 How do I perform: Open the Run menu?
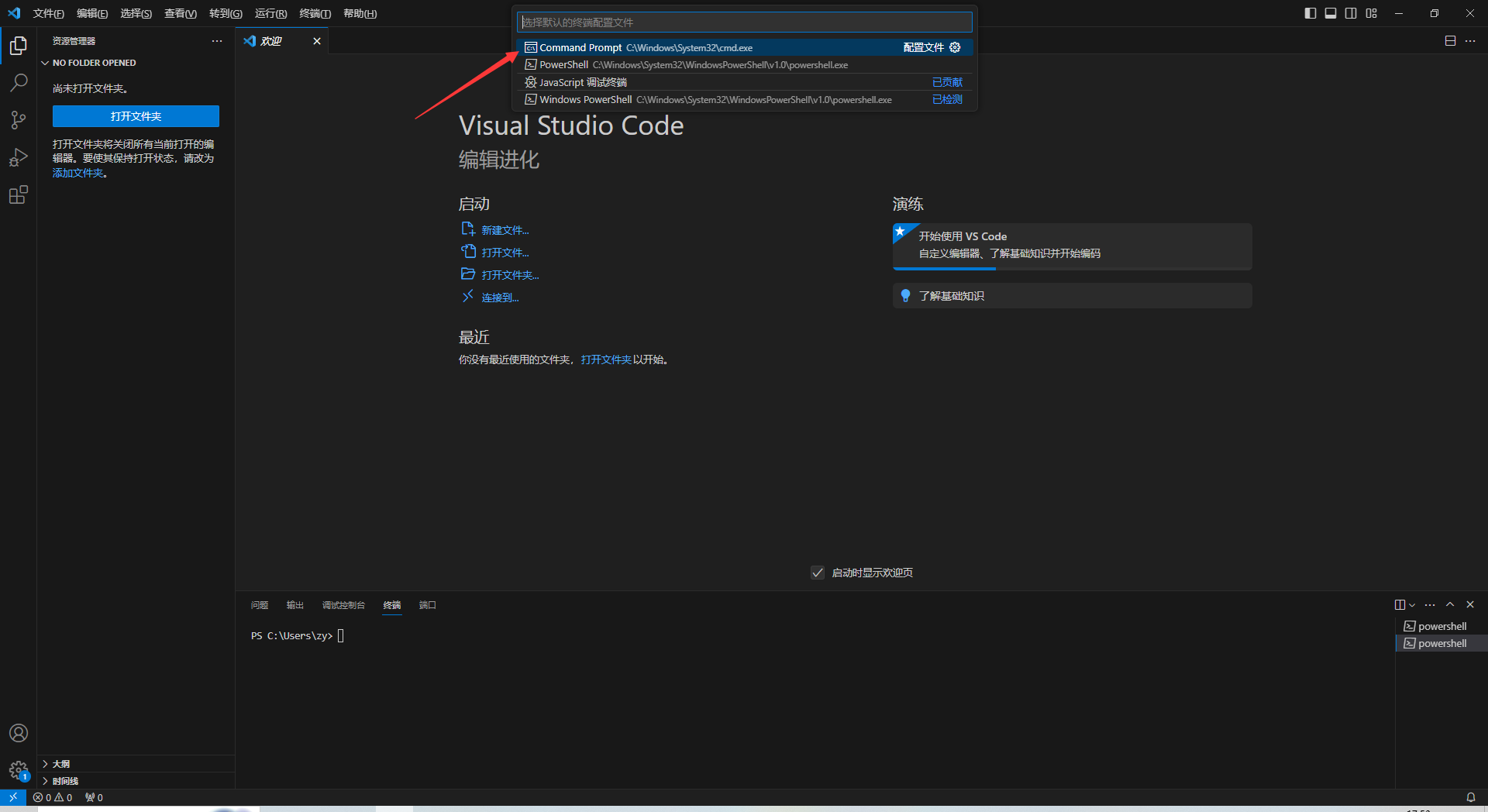[270, 13]
